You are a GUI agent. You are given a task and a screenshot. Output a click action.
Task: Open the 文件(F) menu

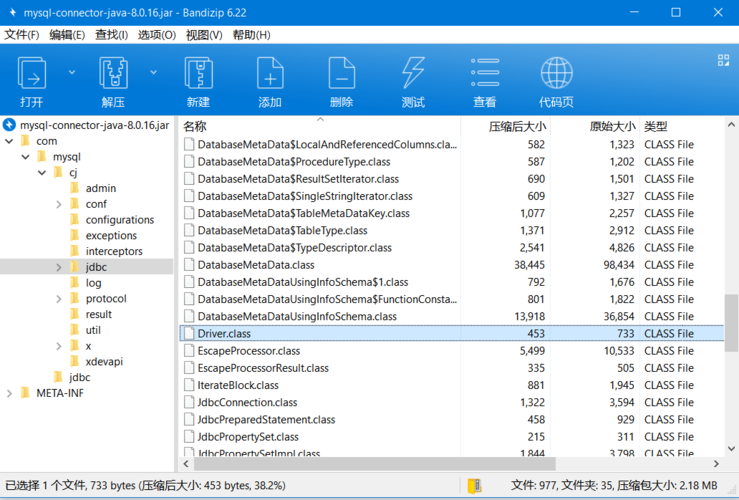pos(21,35)
